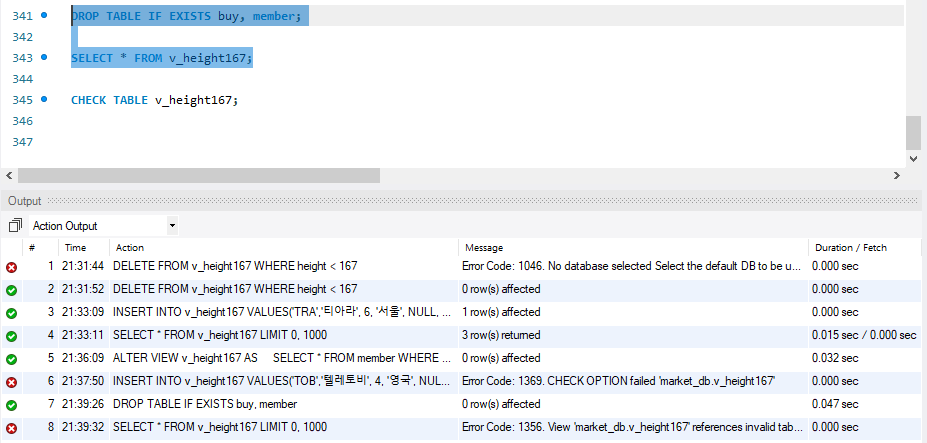Click empty line number 342 in gutter
The image size is (927, 443).
tap(22, 37)
